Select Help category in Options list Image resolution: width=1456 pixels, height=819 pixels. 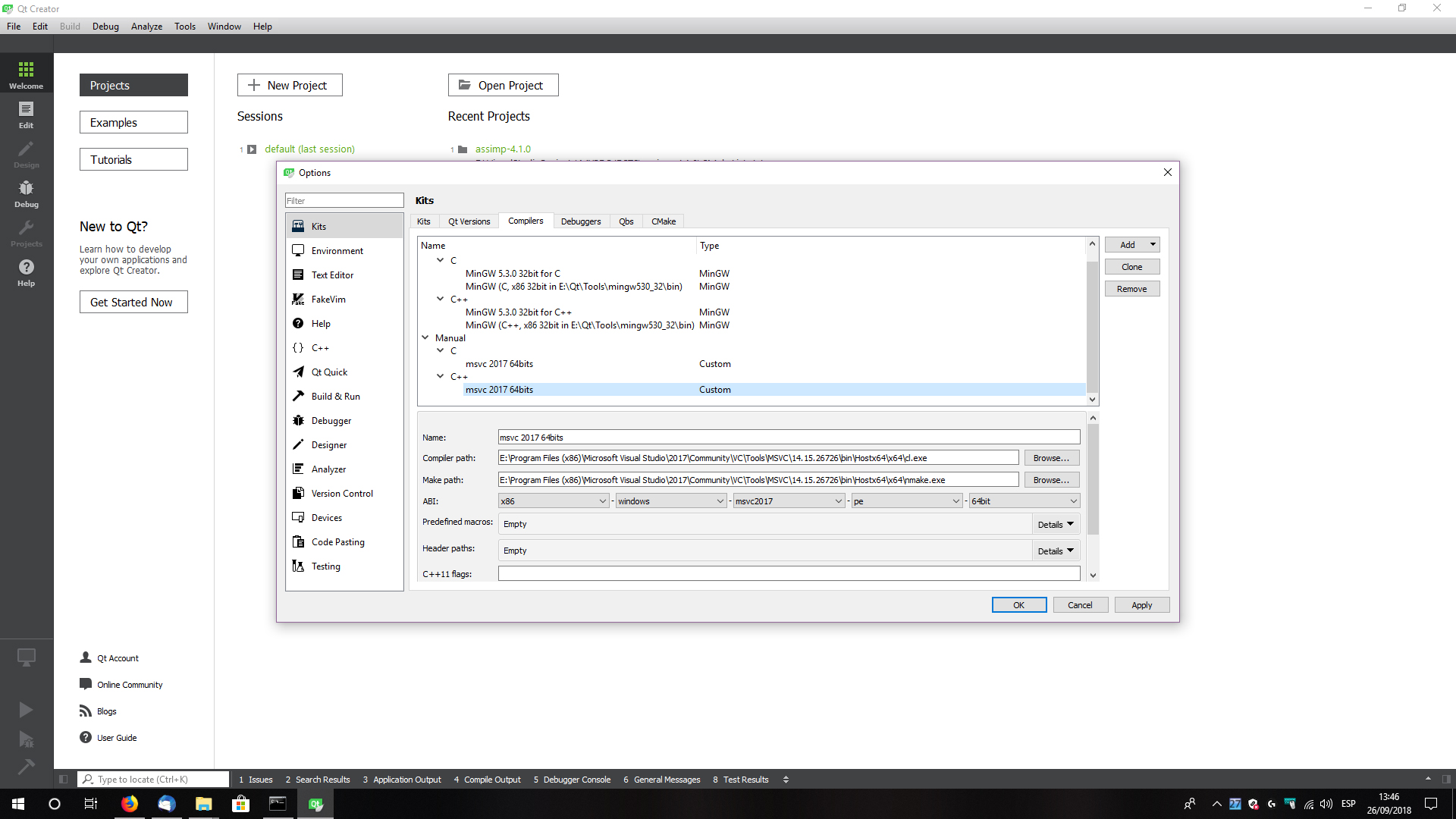[344, 323]
